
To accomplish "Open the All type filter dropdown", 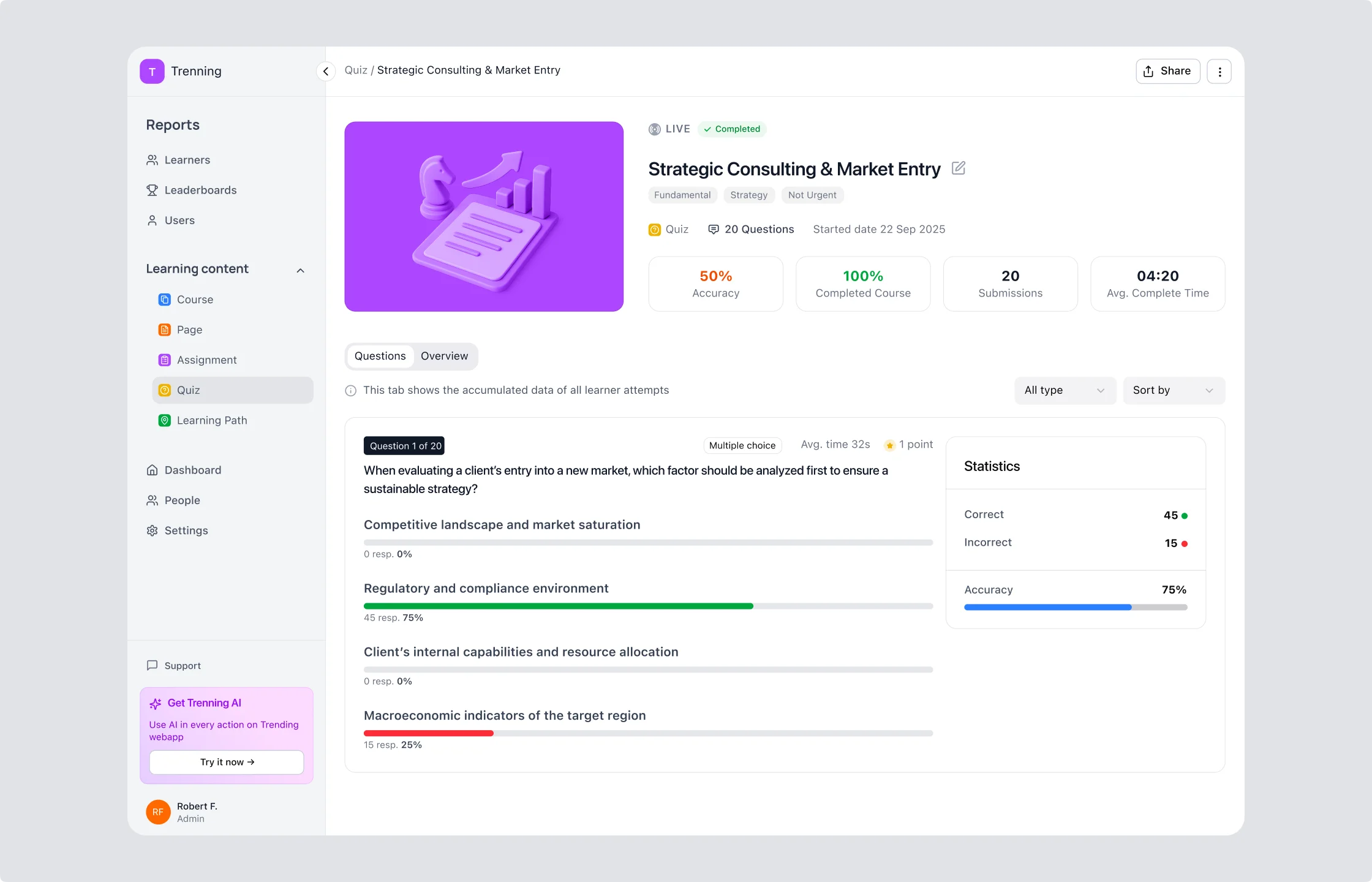I will coord(1065,390).
